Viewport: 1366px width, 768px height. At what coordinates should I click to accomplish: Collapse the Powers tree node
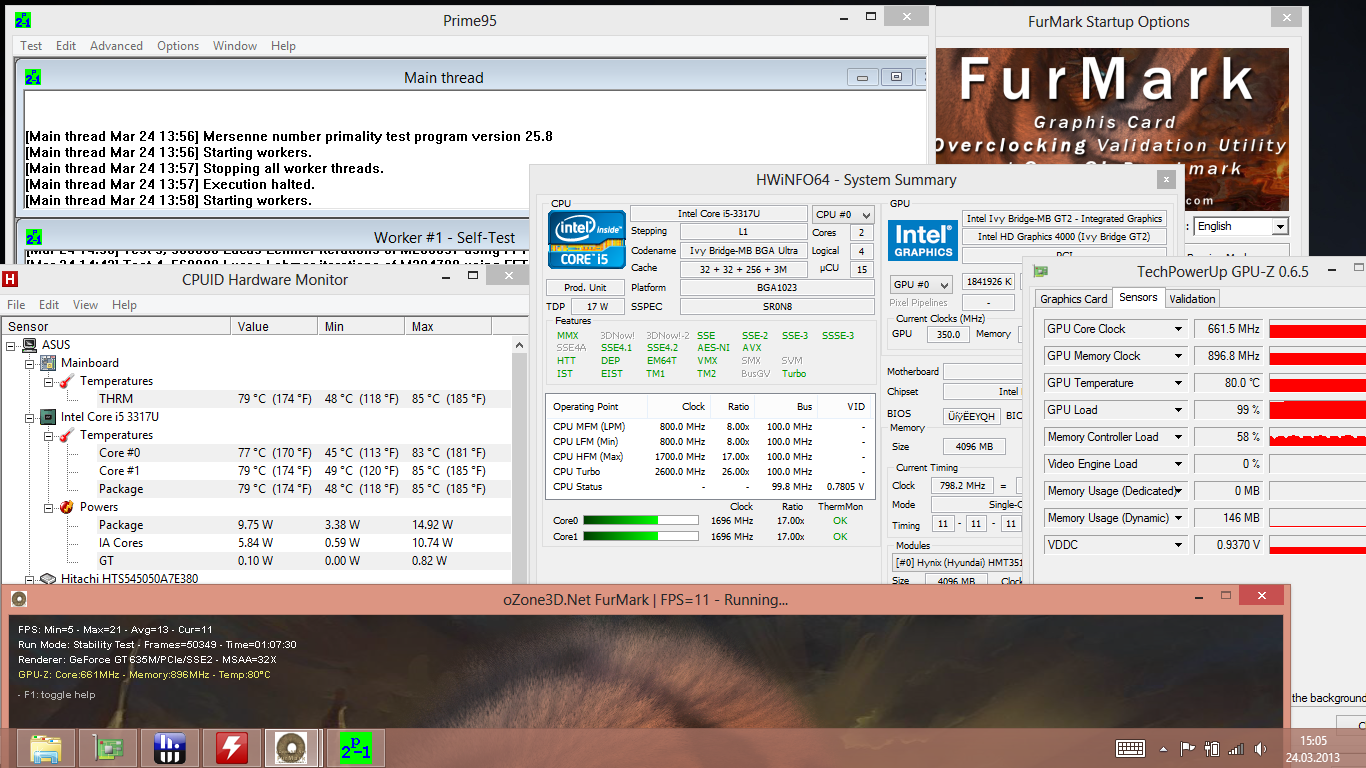(48, 507)
